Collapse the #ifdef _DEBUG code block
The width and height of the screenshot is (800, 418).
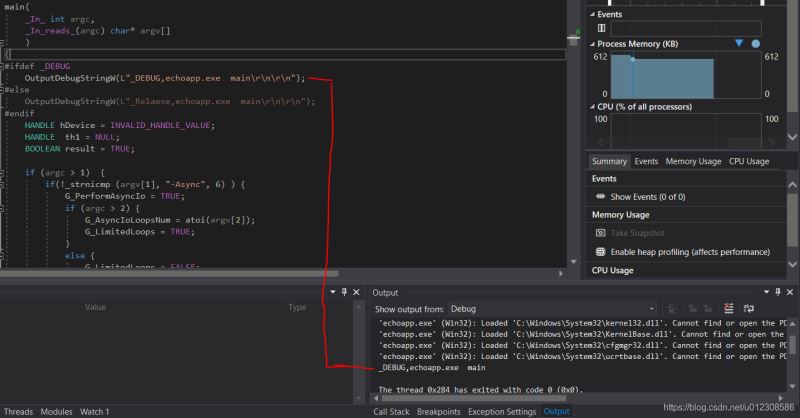tap(3, 66)
